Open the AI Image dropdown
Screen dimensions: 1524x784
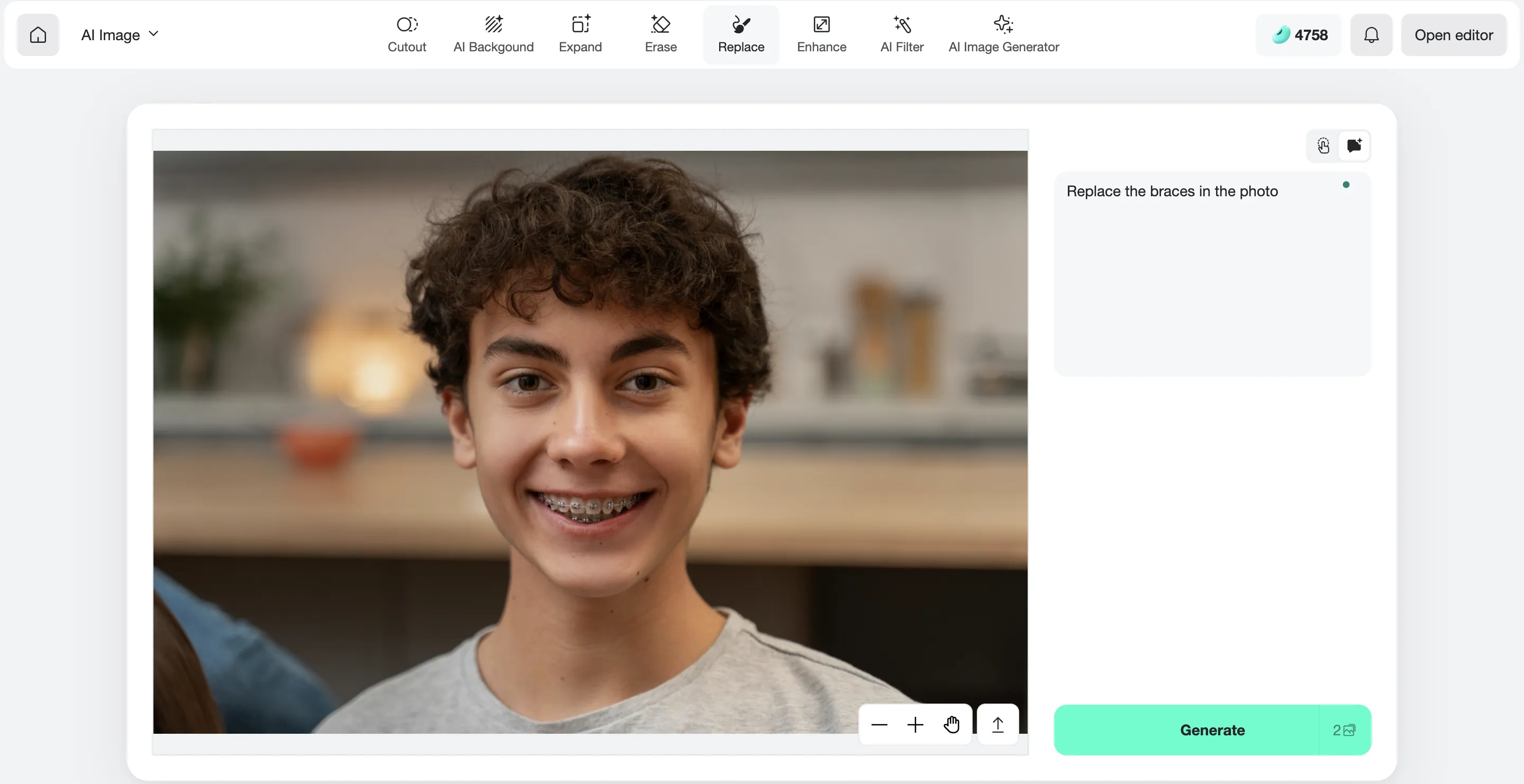[x=119, y=34]
